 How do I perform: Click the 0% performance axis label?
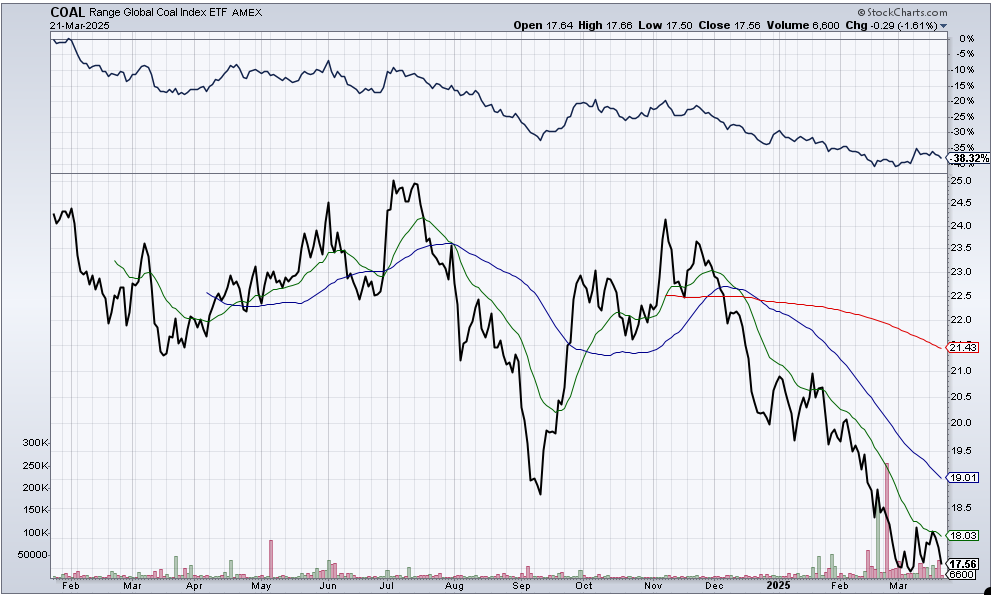[x=967, y=39]
